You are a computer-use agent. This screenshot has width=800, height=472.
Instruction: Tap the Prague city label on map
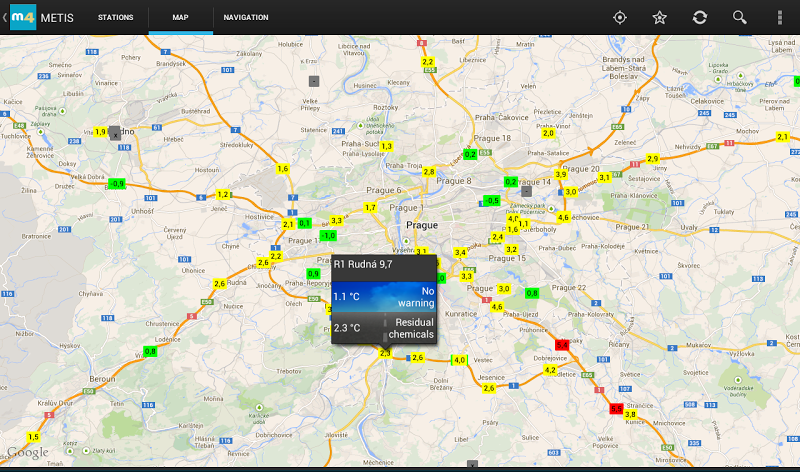(422, 225)
